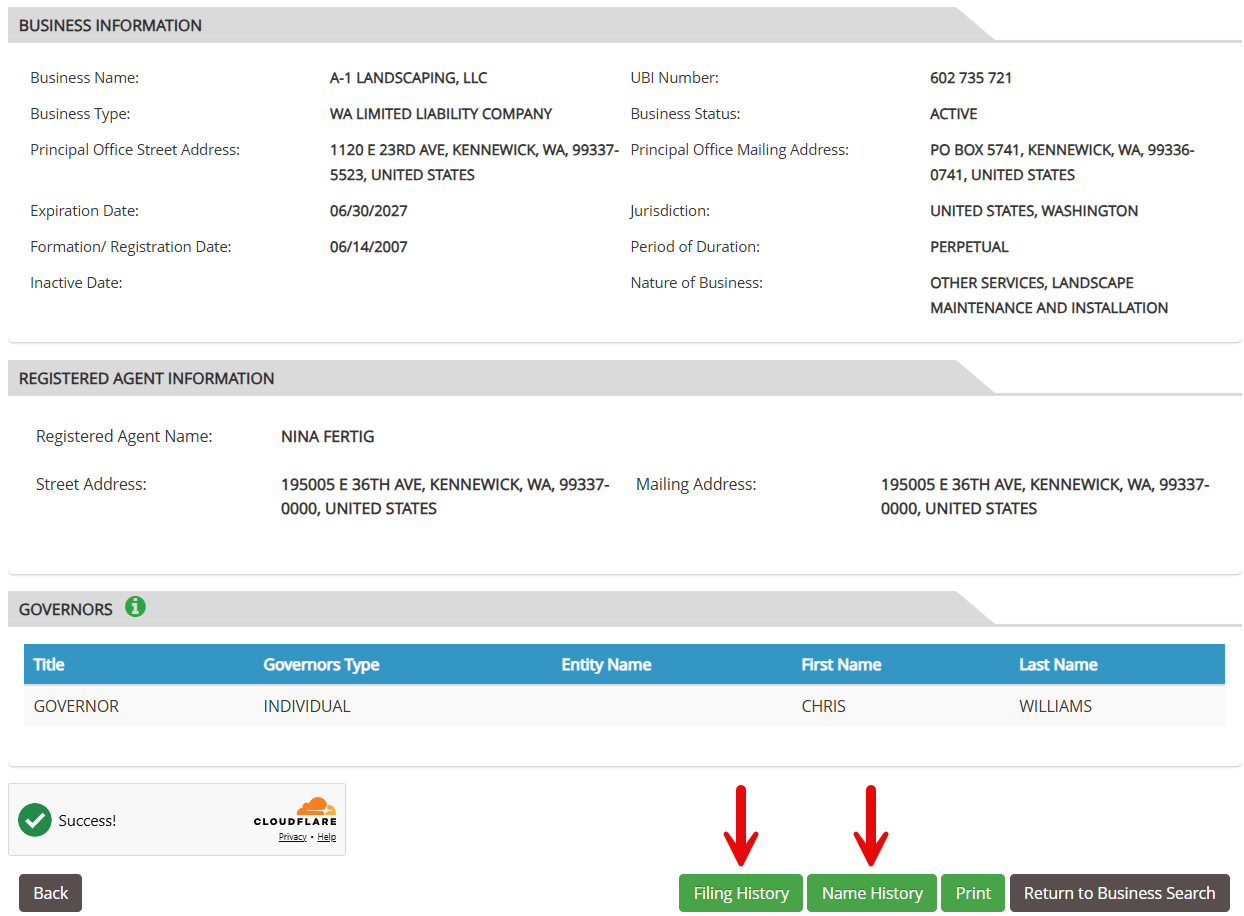Click the CHRIS first name cell
The width and height of the screenshot is (1244, 916).
point(823,706)
